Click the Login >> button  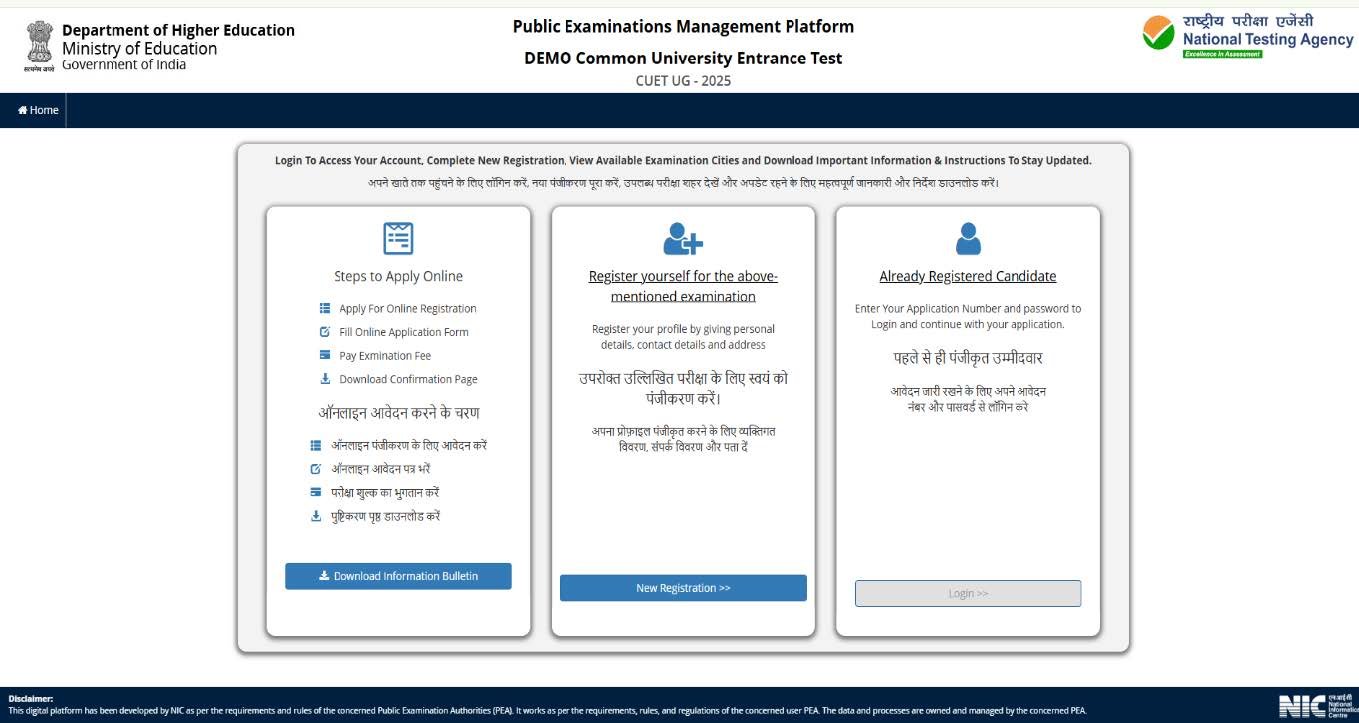(968, 593)
